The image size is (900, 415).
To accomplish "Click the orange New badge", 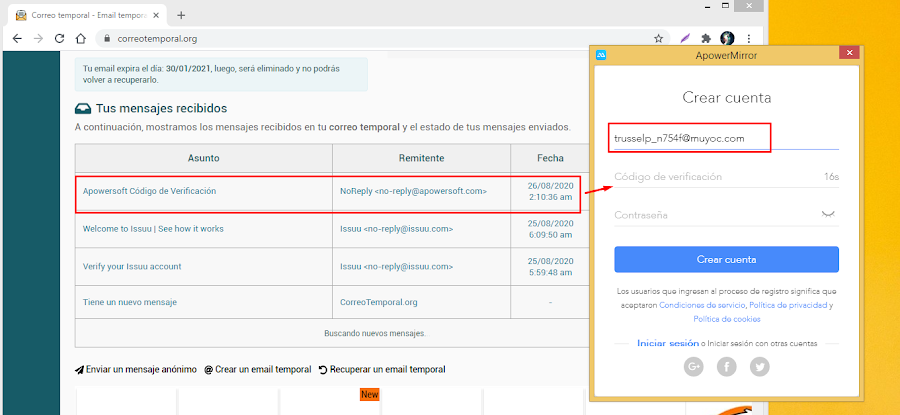I will click(x=370, y=394).
